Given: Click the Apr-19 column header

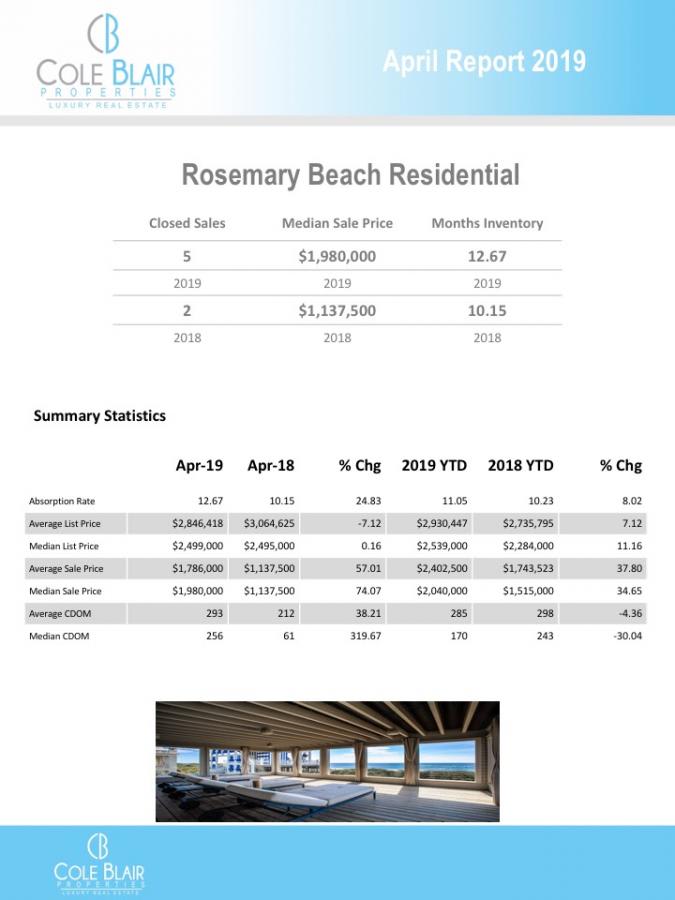Looking at the screenshot, I should pos(199,465).
